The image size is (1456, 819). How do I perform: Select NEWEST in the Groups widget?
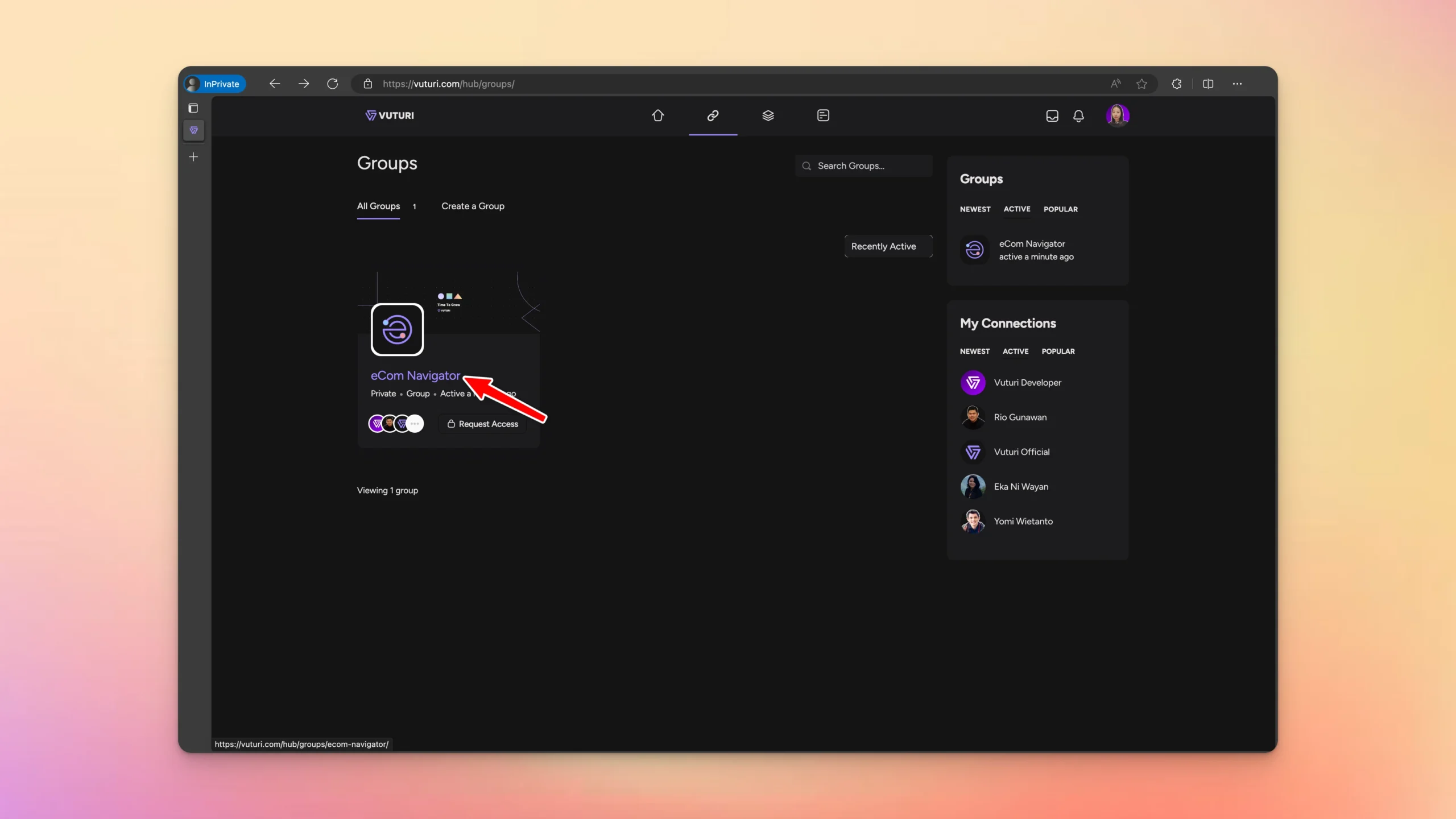tap(975, 209)
